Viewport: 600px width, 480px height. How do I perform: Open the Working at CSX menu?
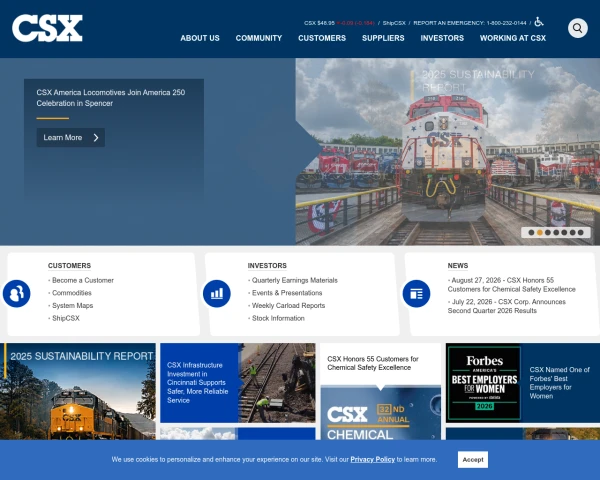coord(513,38)
